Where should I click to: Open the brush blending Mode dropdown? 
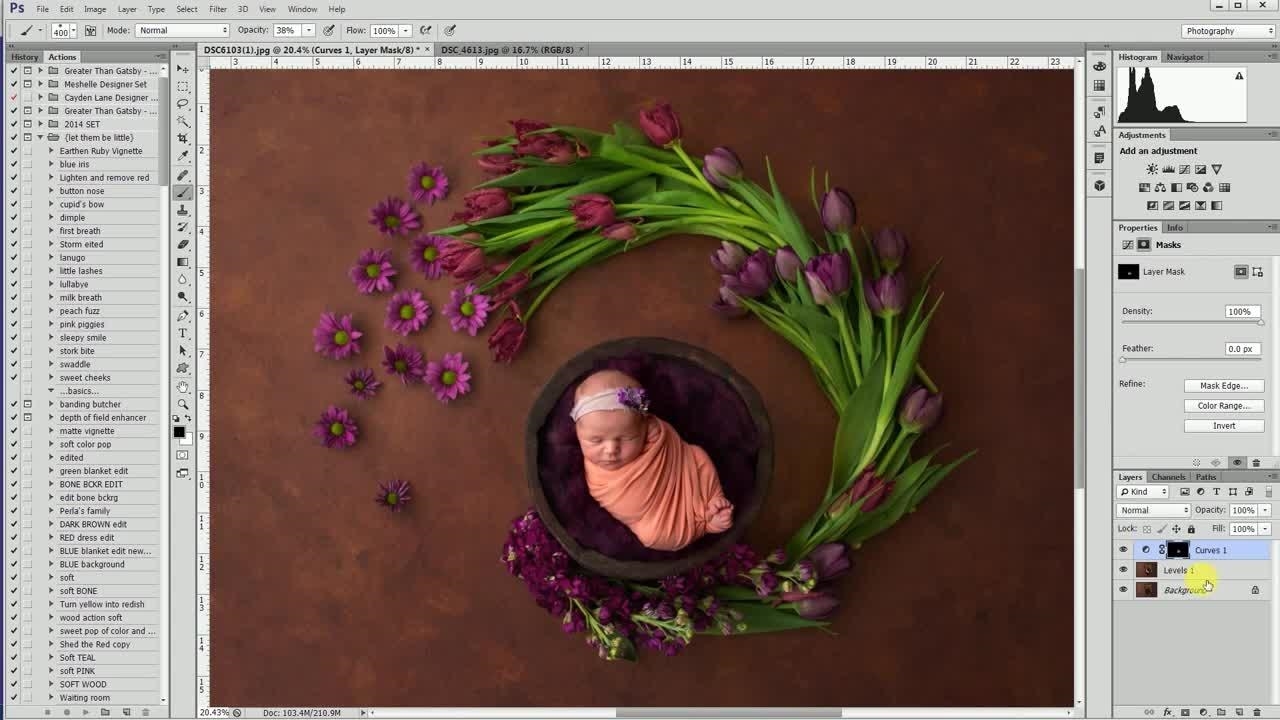pos(182,31)
